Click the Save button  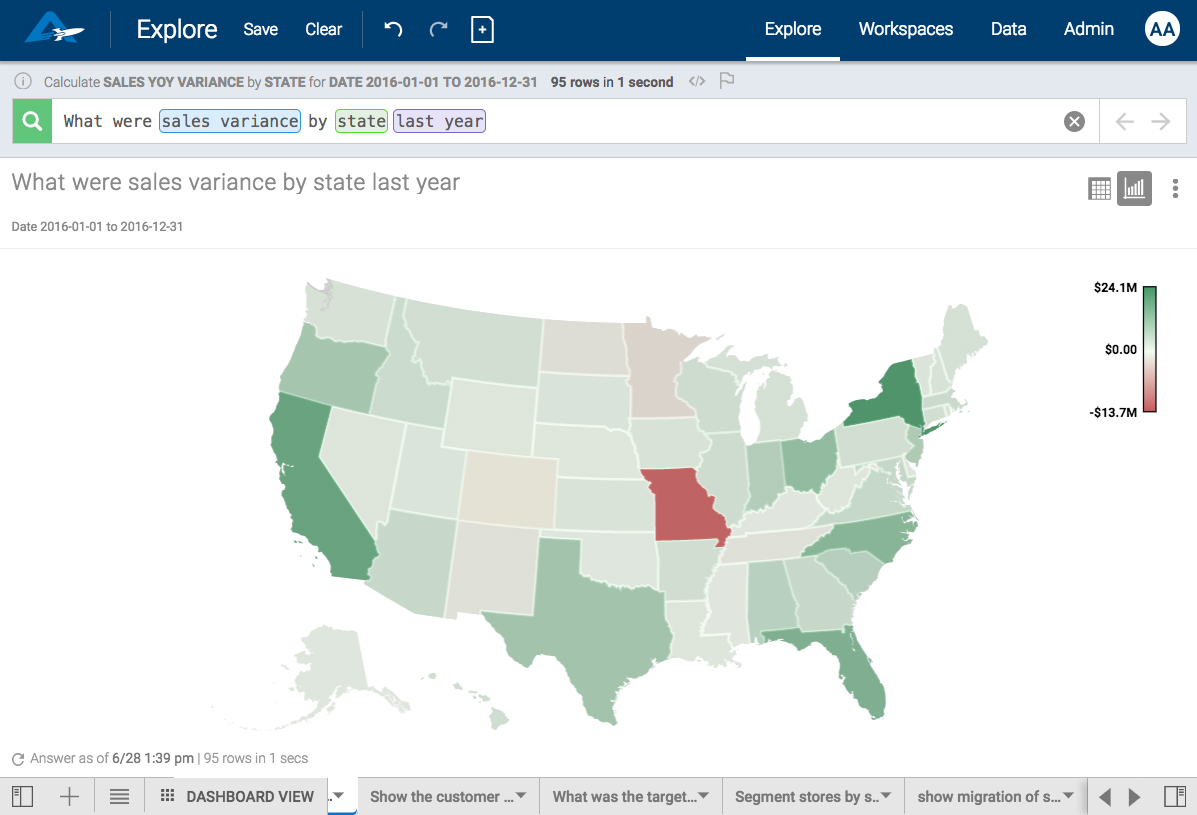pyautogui.click(x=260, y=29)
